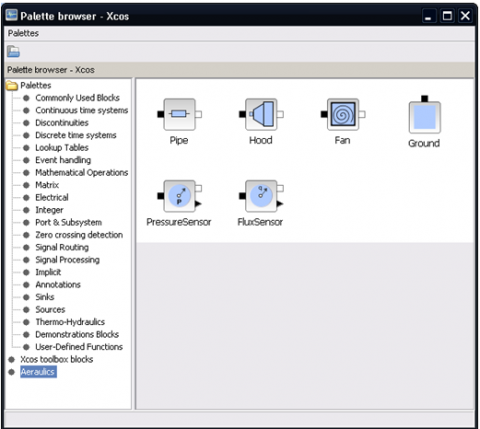Click the Fan block label
This screenshot has width=480, height=429.
[342, 140]
